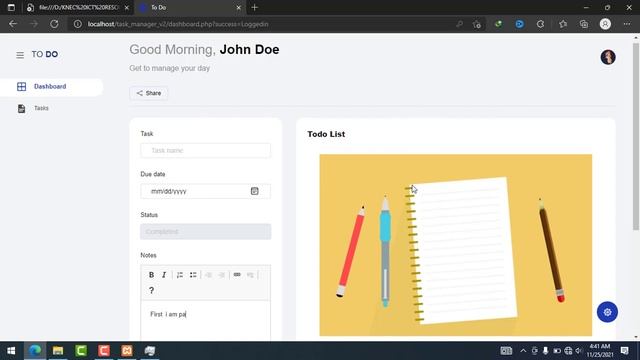Open the Dashboard page in sidebar
This screenshot has height=360, width=640.
[51, 87]
